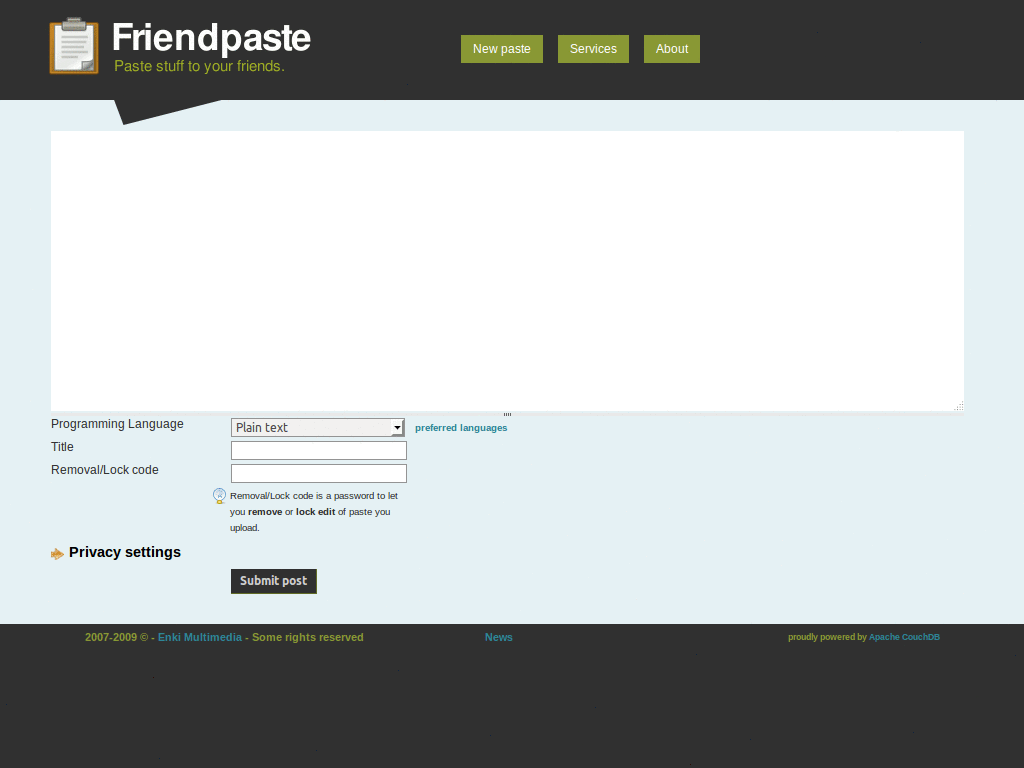
Task: Click the Friendpaste clipboard logo icon
Action: [74, 45]
